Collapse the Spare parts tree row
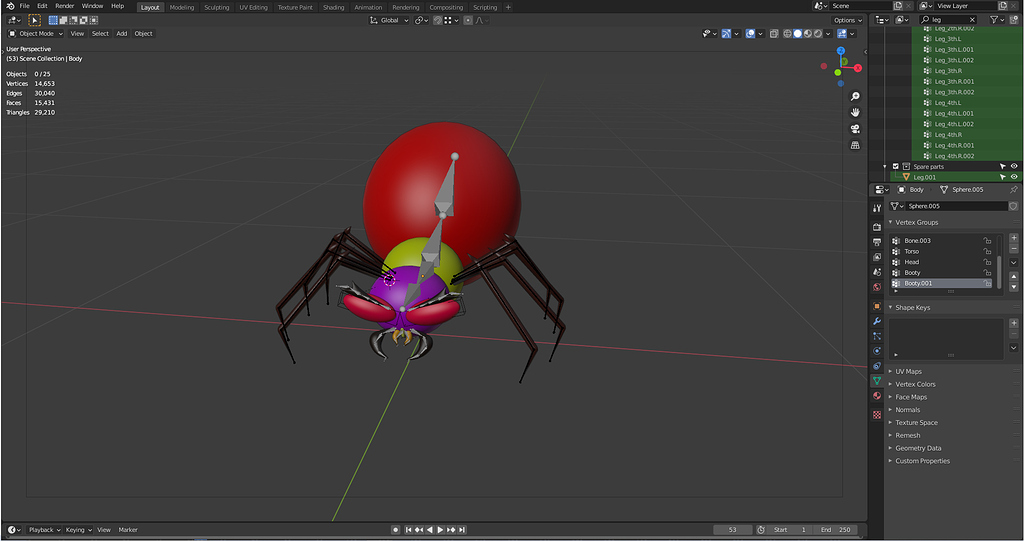Screen dimensions: 1024x541 885,167
